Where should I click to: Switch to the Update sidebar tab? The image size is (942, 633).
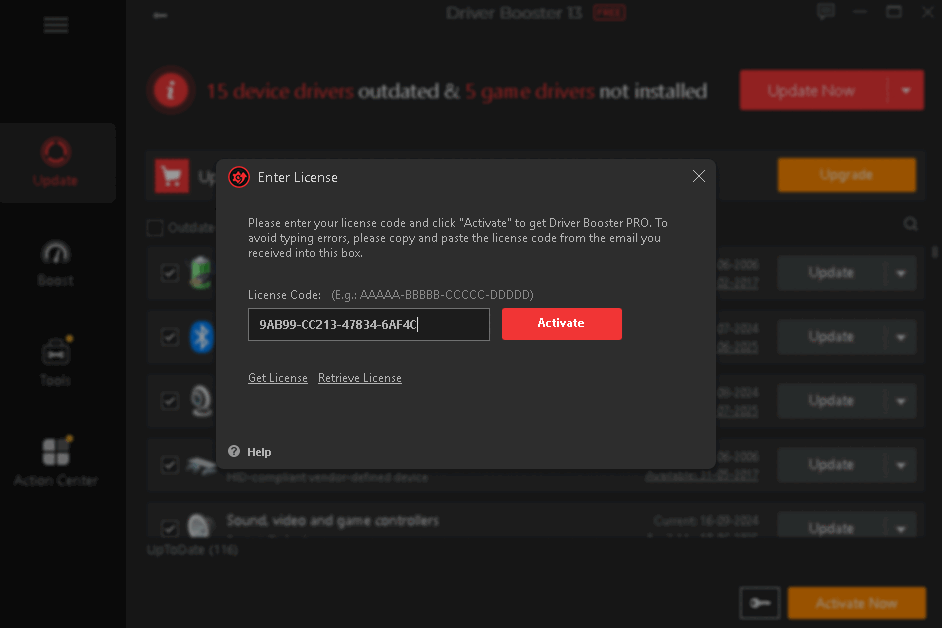57,163
